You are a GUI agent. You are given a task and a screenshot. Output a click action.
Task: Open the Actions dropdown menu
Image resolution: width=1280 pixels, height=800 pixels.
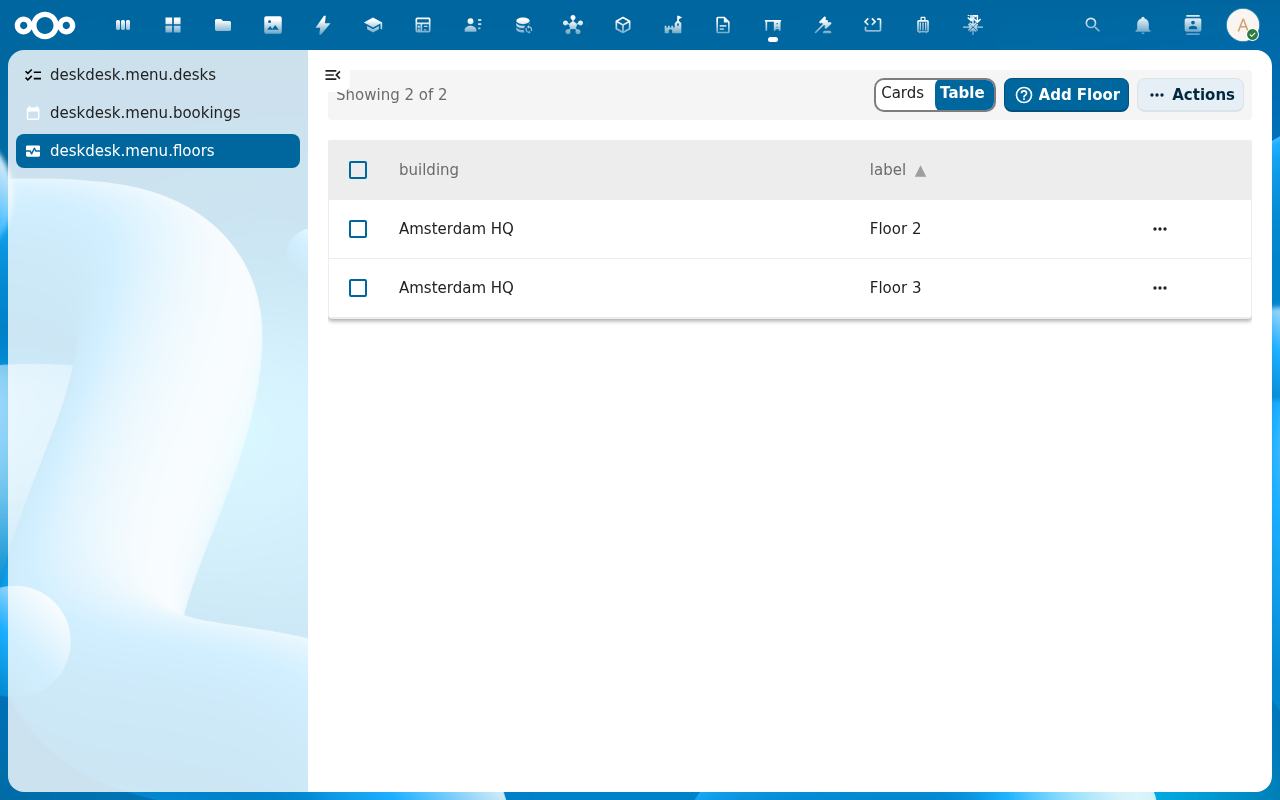click(x=1191, y=95)
